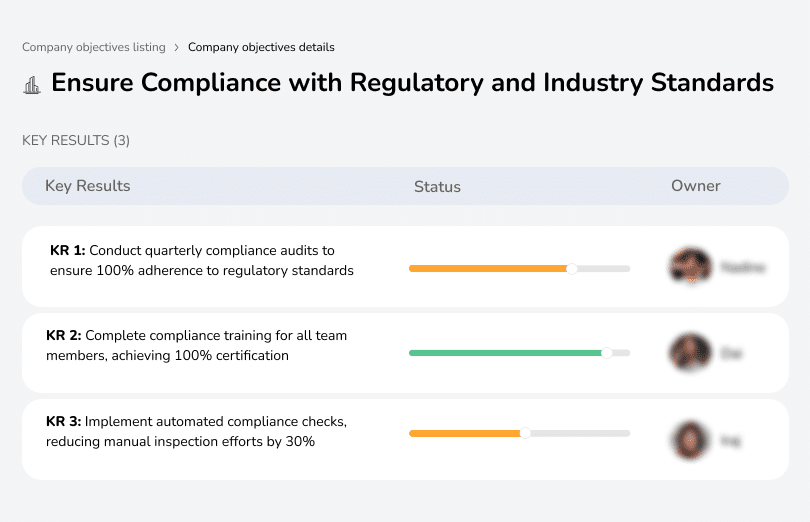Click the KR 3 orange progress slider handle
This screenshot has width=810, height=522.
coord(525,433)
